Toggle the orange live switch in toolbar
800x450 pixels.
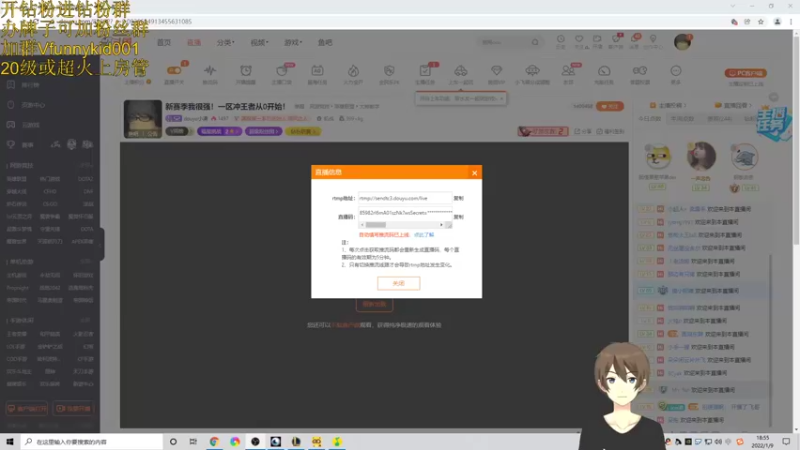(x=174, y=70)
